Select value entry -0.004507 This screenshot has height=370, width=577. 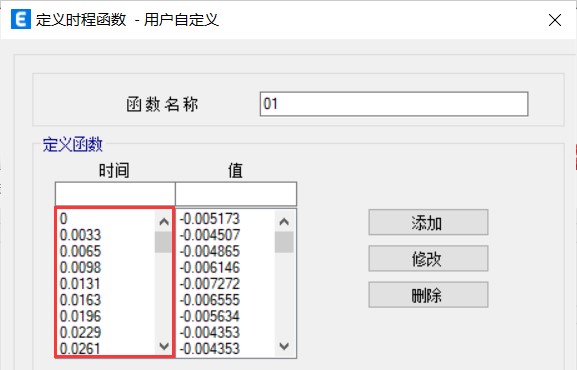click(210, 235)
